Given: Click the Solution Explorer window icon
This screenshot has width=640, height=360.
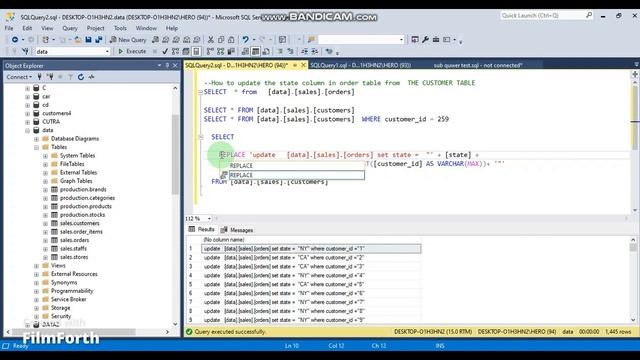Looking at the screenshot, I should 415,40.
